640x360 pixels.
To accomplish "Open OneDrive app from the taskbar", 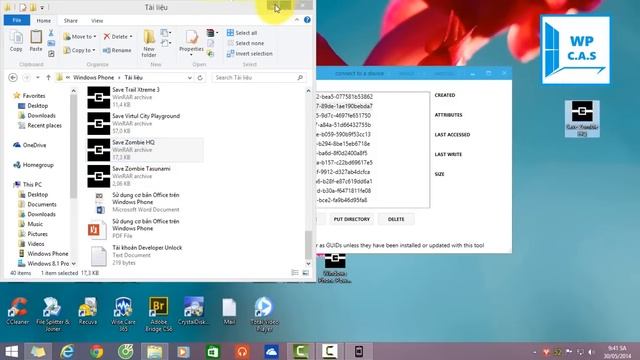I will pyautogui.click(x=271, y=351).
